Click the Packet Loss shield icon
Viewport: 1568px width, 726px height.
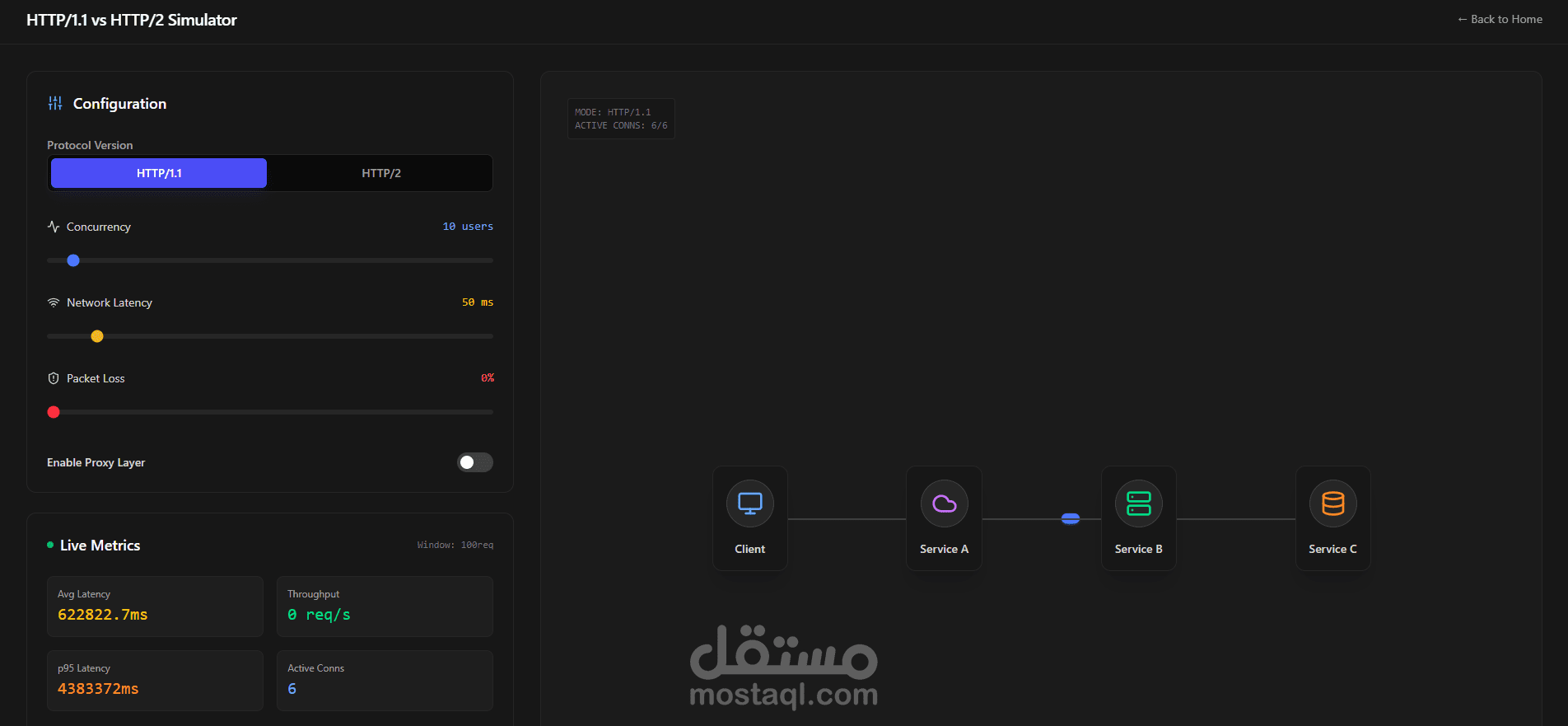[x=54, y=378]
